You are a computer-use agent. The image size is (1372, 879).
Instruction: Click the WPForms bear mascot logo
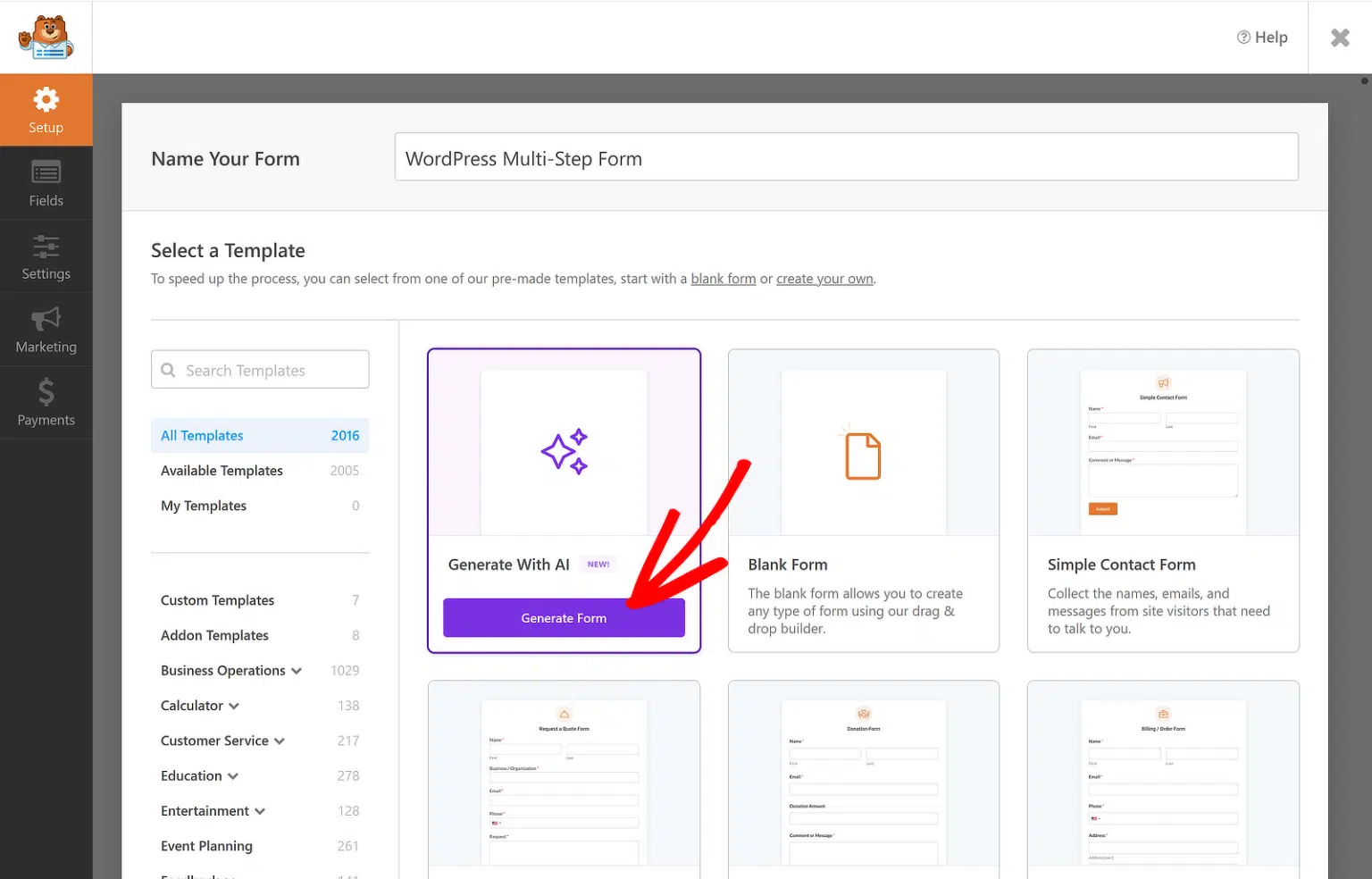click(x=46, y=38)
